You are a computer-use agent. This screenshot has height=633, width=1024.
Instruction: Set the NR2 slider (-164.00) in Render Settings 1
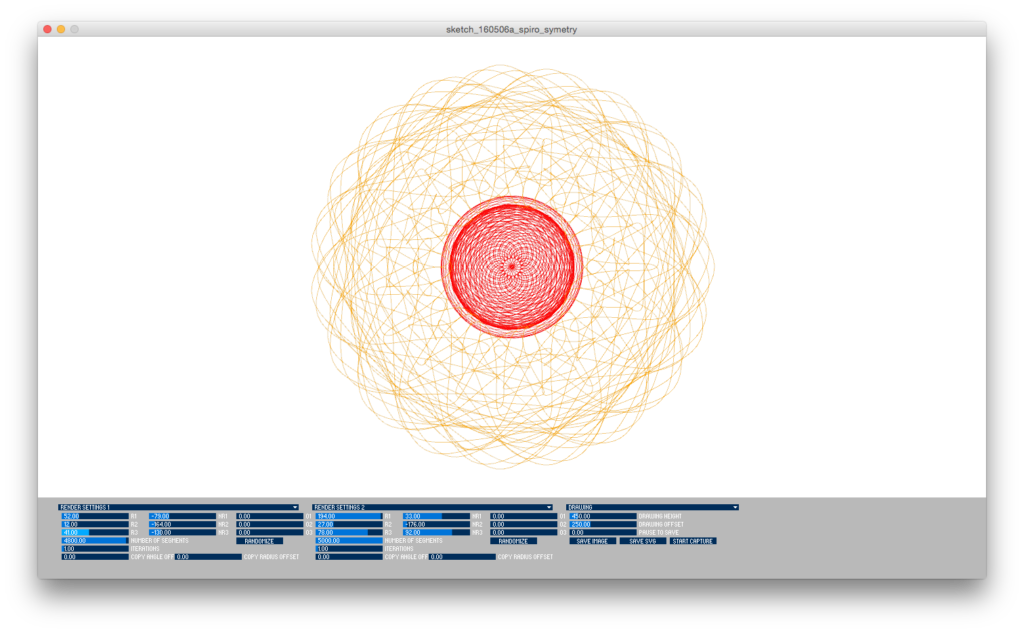point(182,525)
